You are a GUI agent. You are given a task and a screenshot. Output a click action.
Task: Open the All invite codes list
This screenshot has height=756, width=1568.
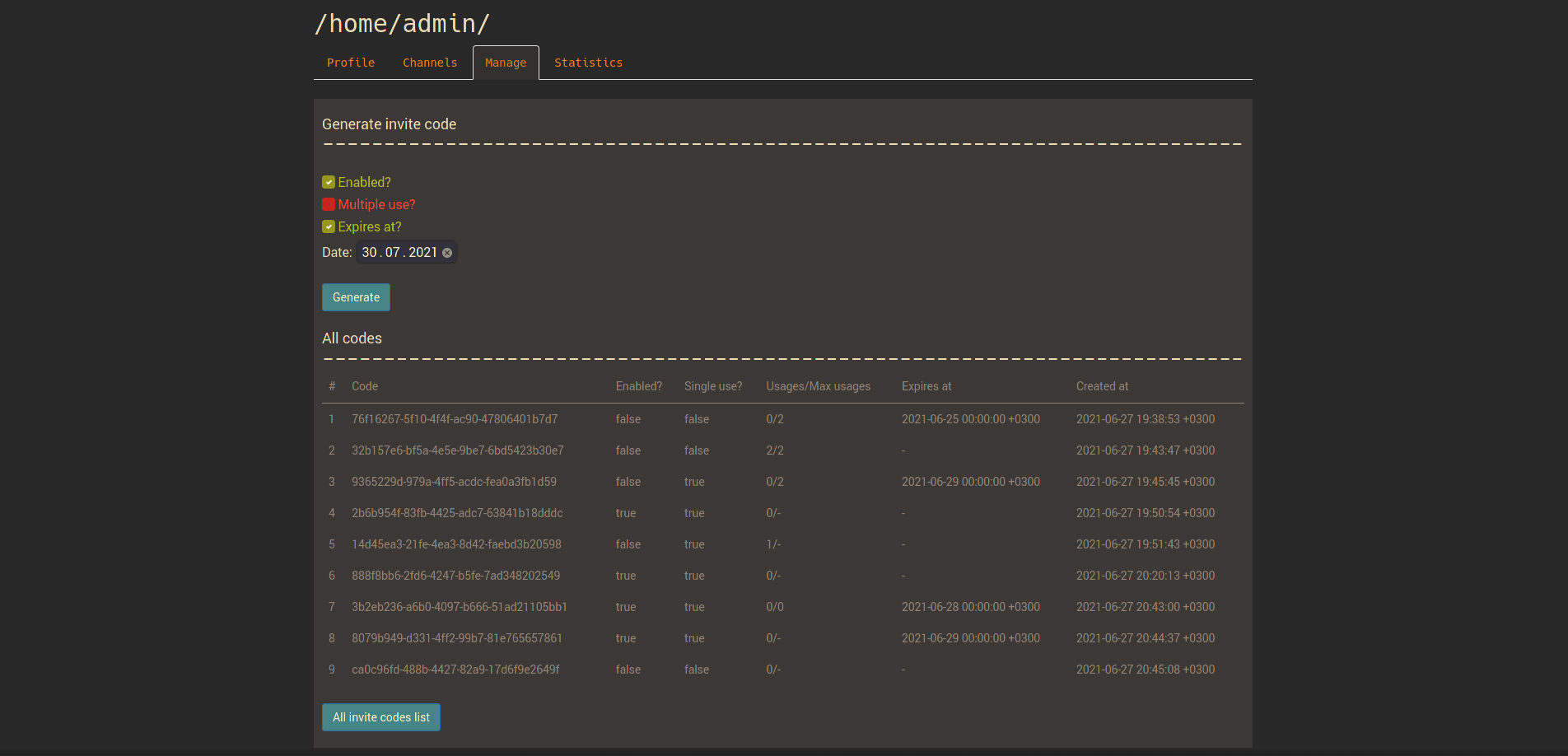[x=381, y=717]
